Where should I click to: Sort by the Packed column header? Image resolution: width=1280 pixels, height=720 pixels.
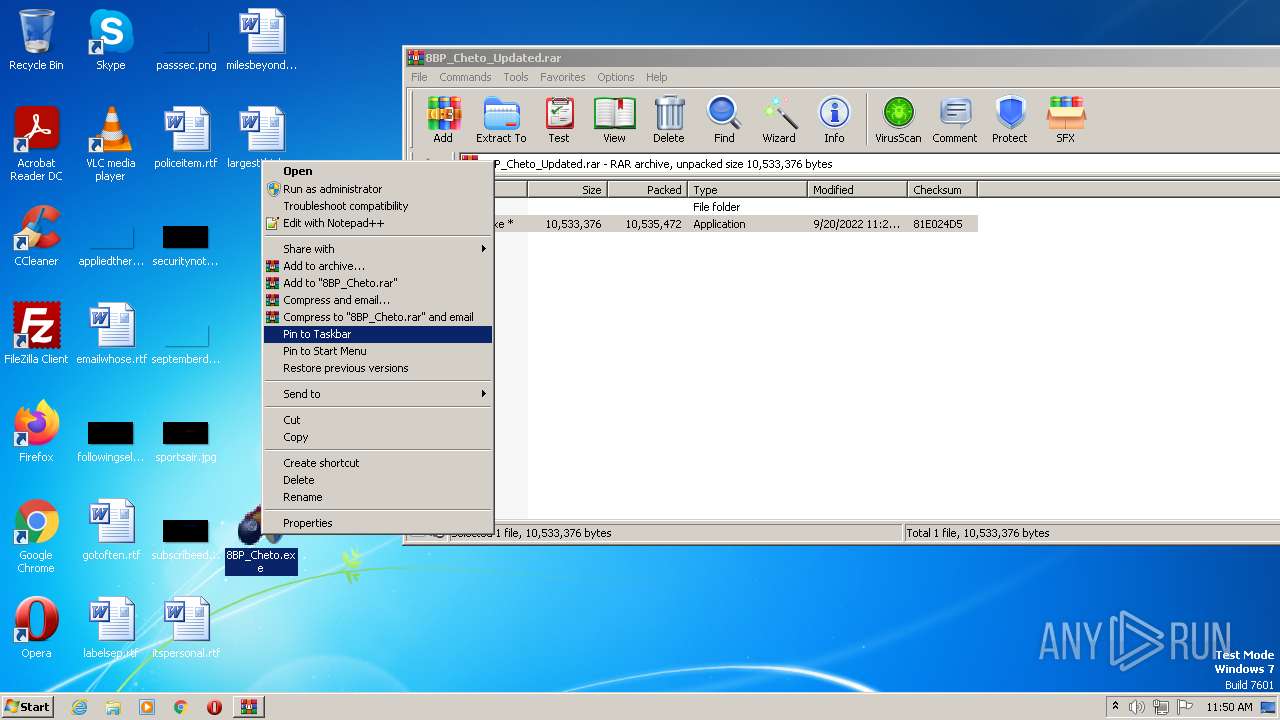[647, 189]
